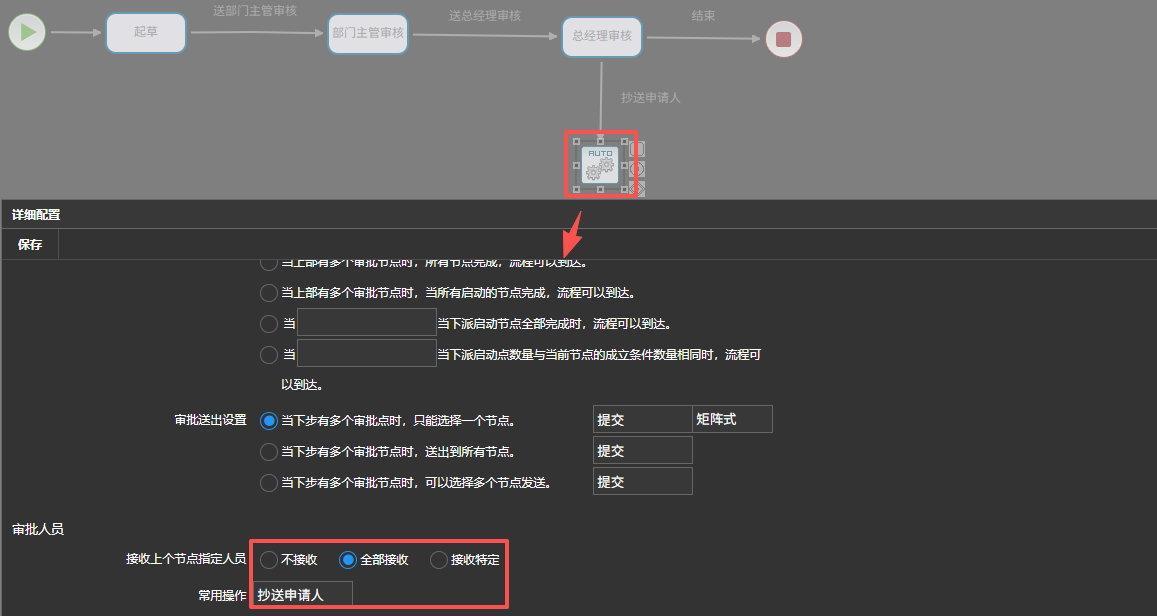Select 可以选择多个节点发送 radio option

coord(269,483)
